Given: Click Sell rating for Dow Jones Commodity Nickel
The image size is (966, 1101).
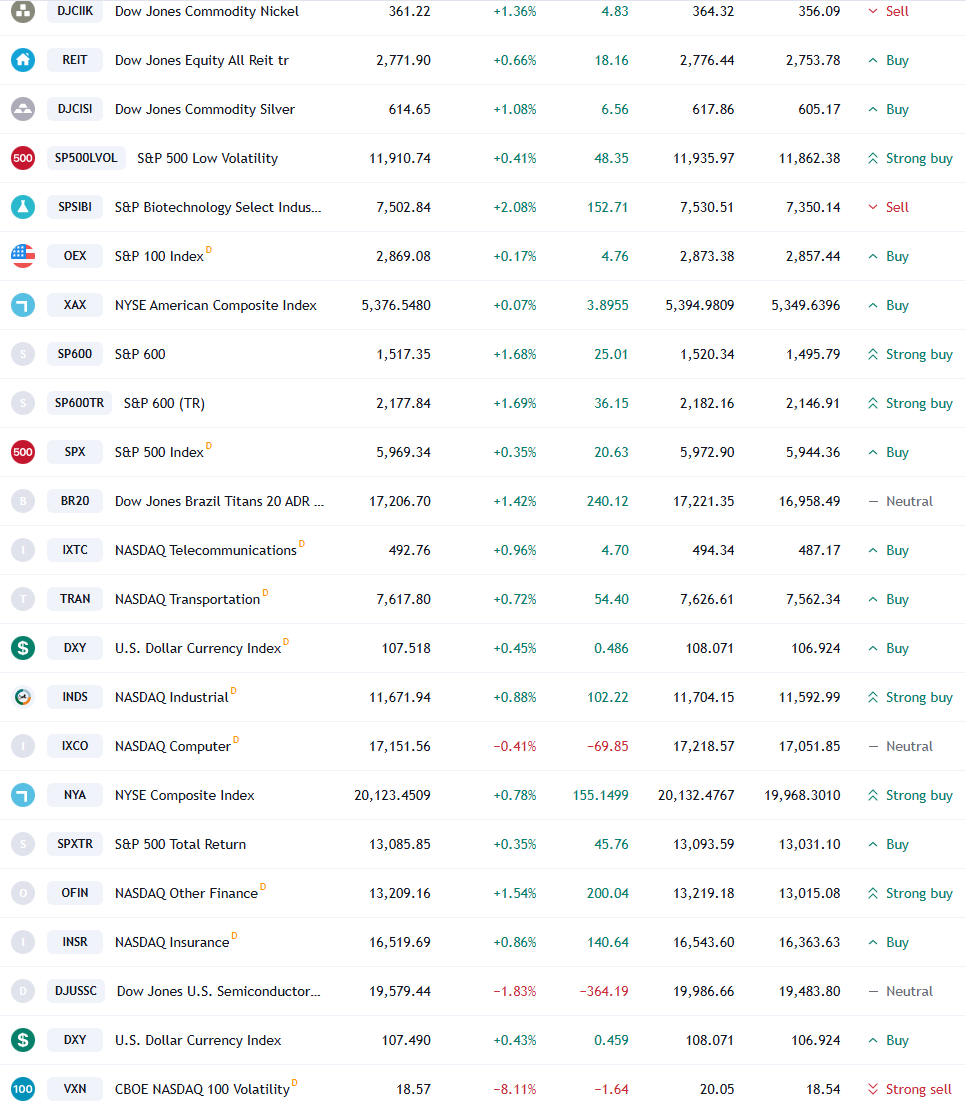Looking at the screenshot, I should (888, 11).
